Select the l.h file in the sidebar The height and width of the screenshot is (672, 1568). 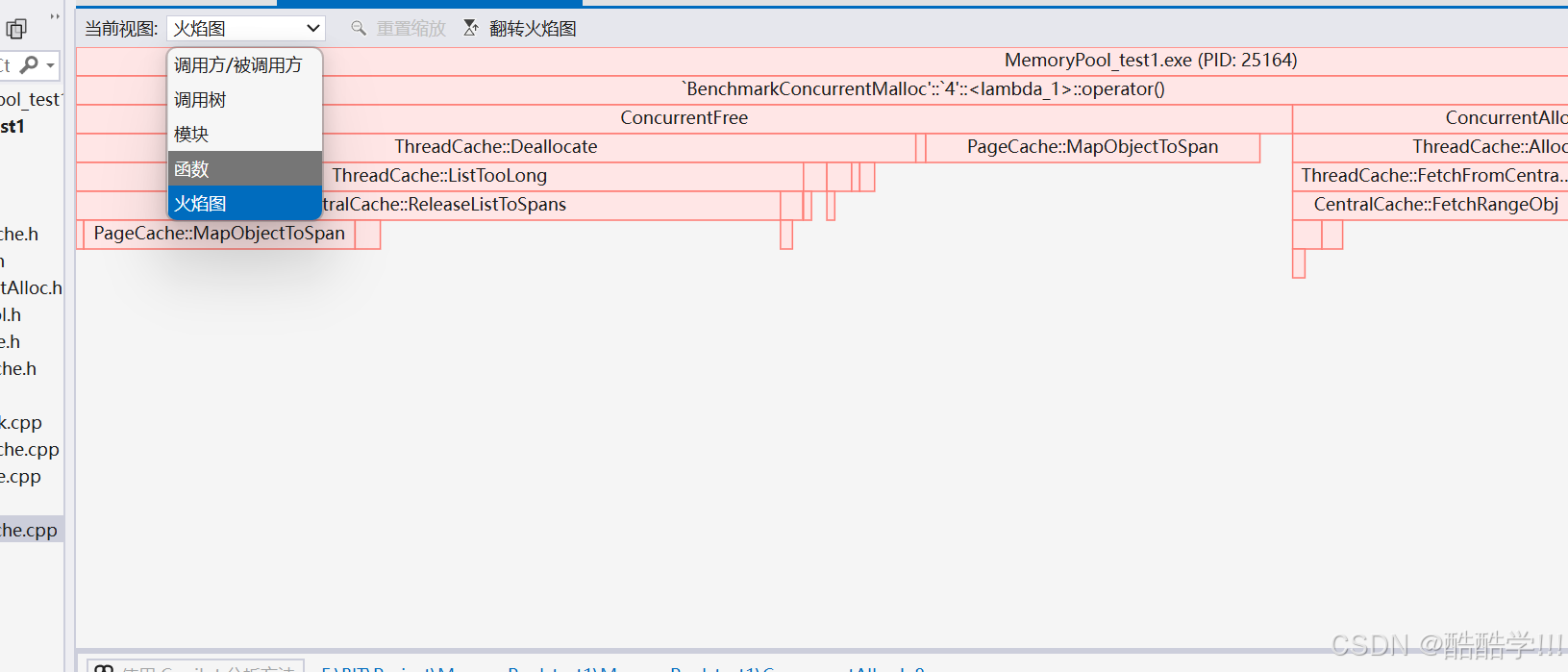(x=11, y=314)
